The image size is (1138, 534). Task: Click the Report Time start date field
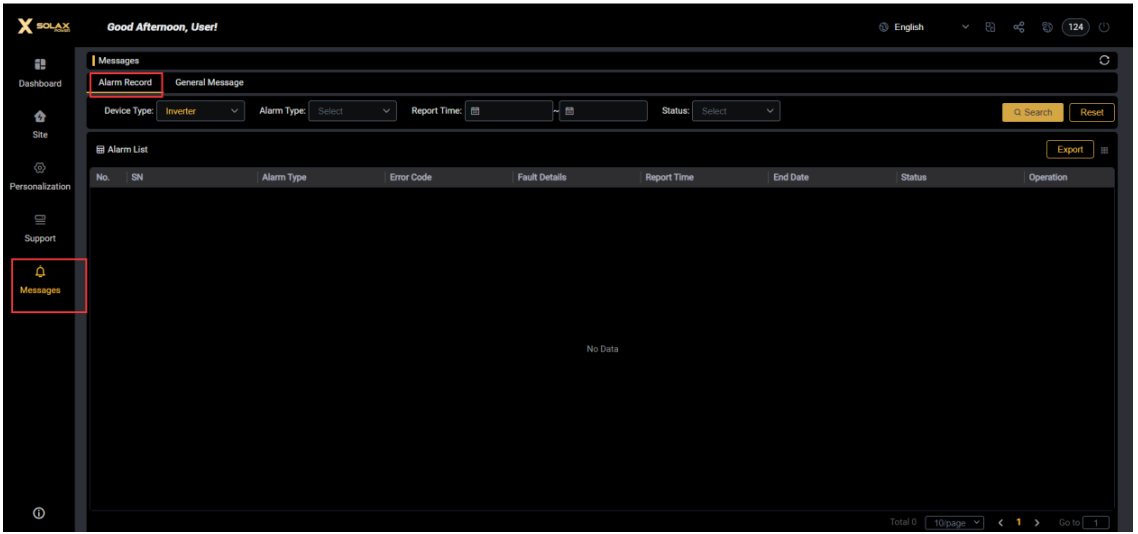coord(509,111)
